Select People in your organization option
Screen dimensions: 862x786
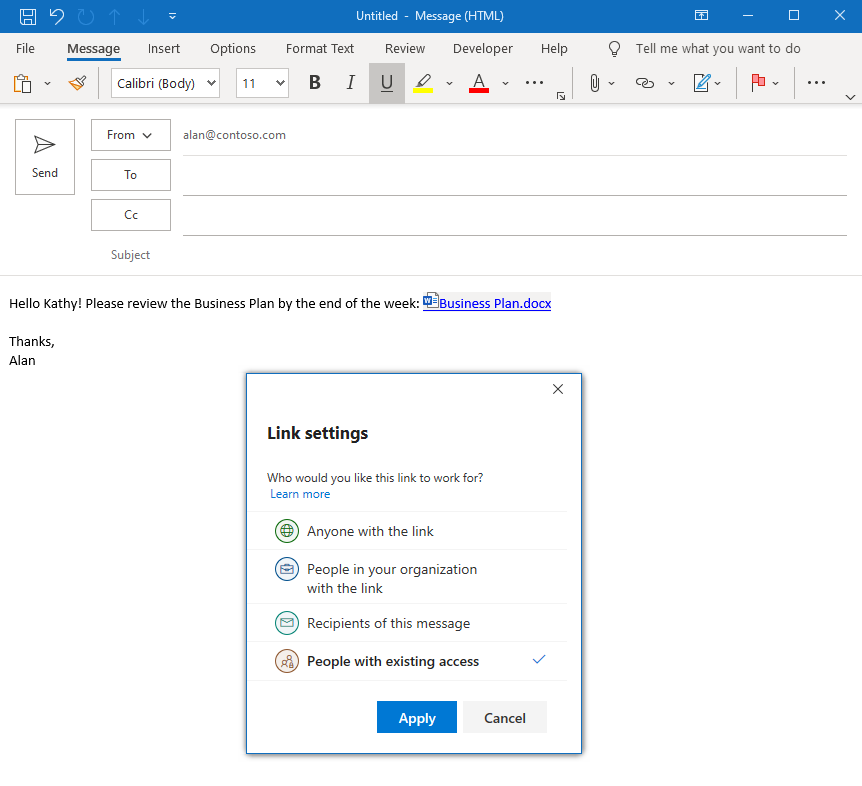407,578
